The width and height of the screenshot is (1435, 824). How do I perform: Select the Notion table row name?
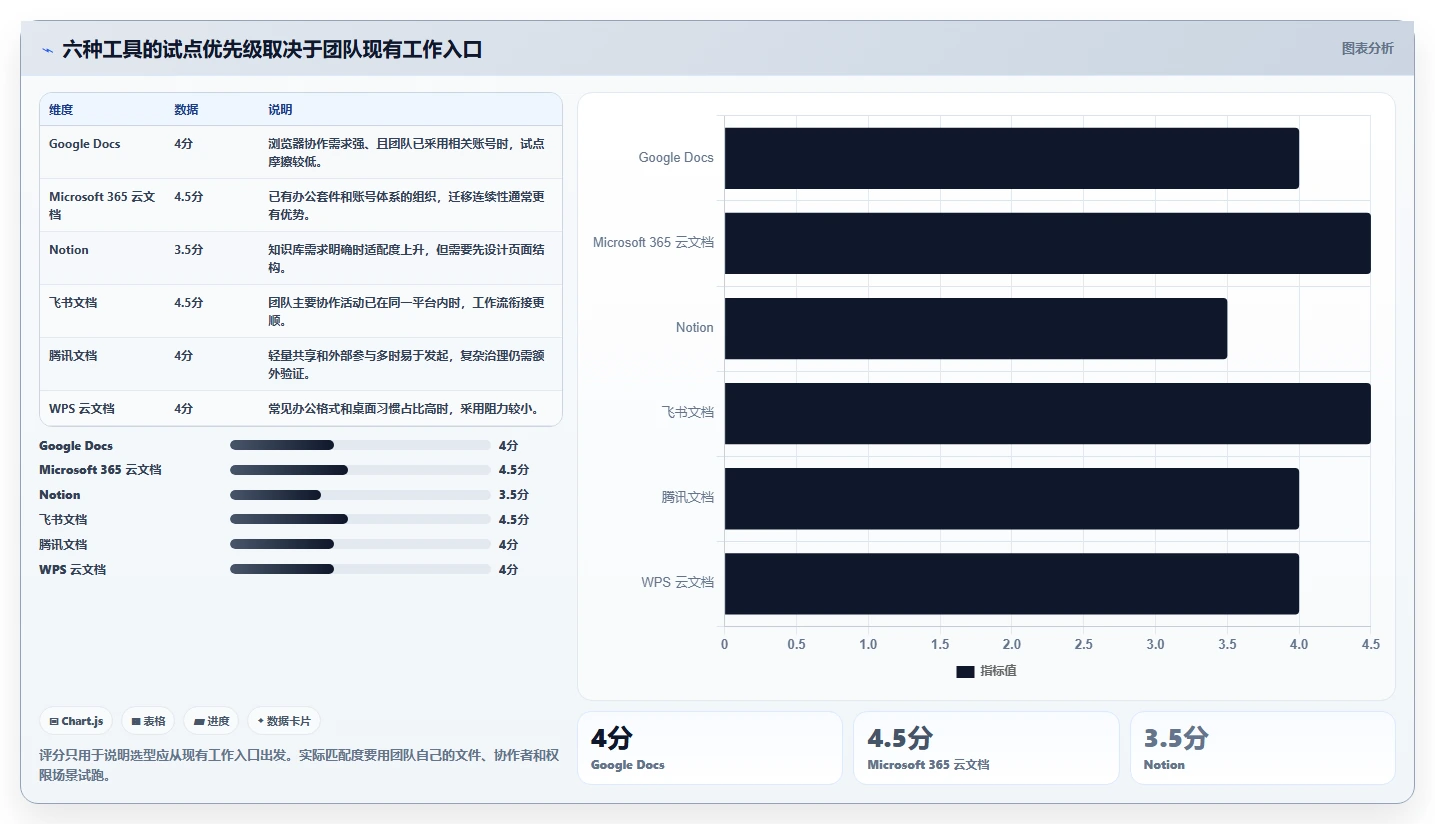(69, 250)
